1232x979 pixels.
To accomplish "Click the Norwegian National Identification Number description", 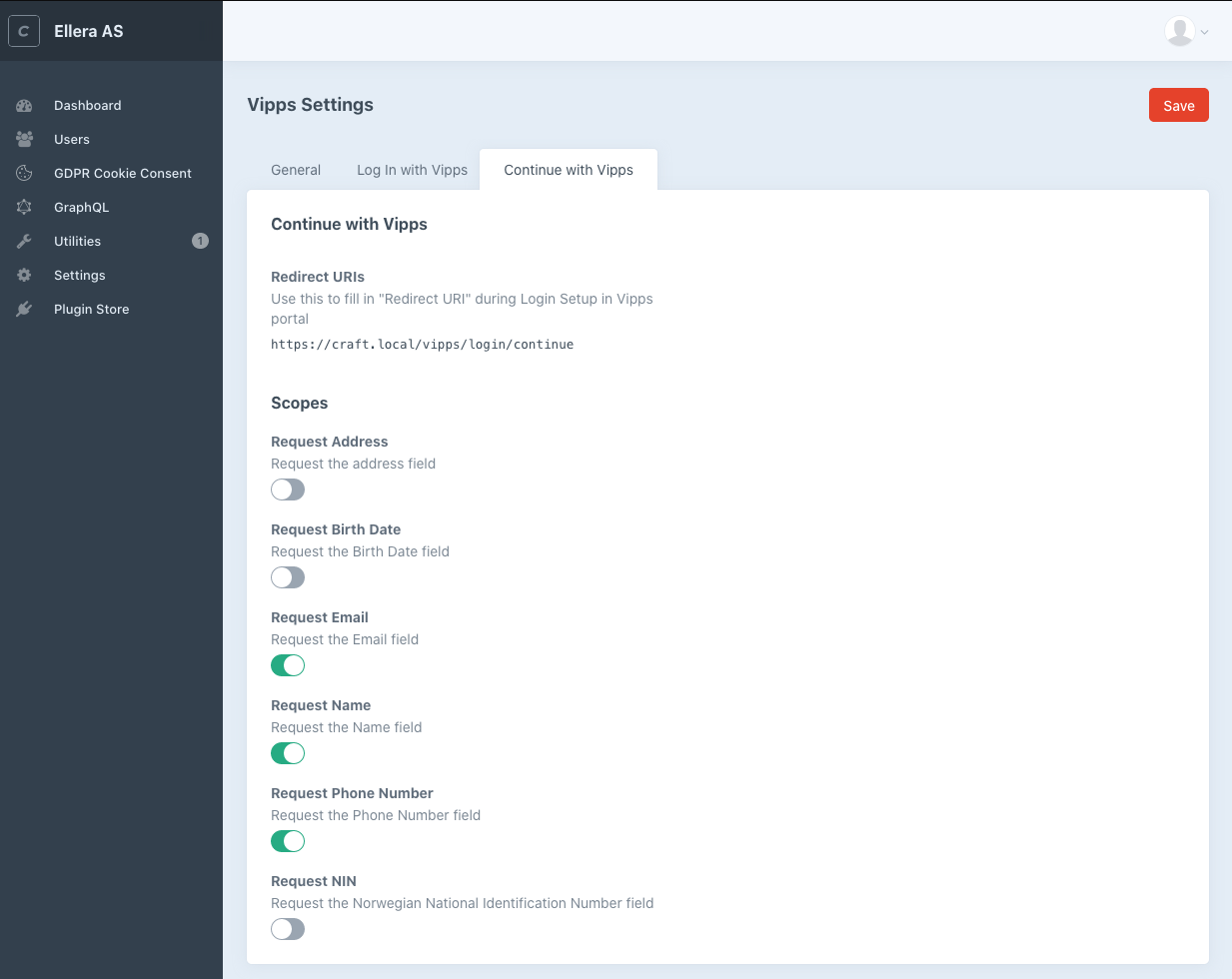I will coord(463,903).
